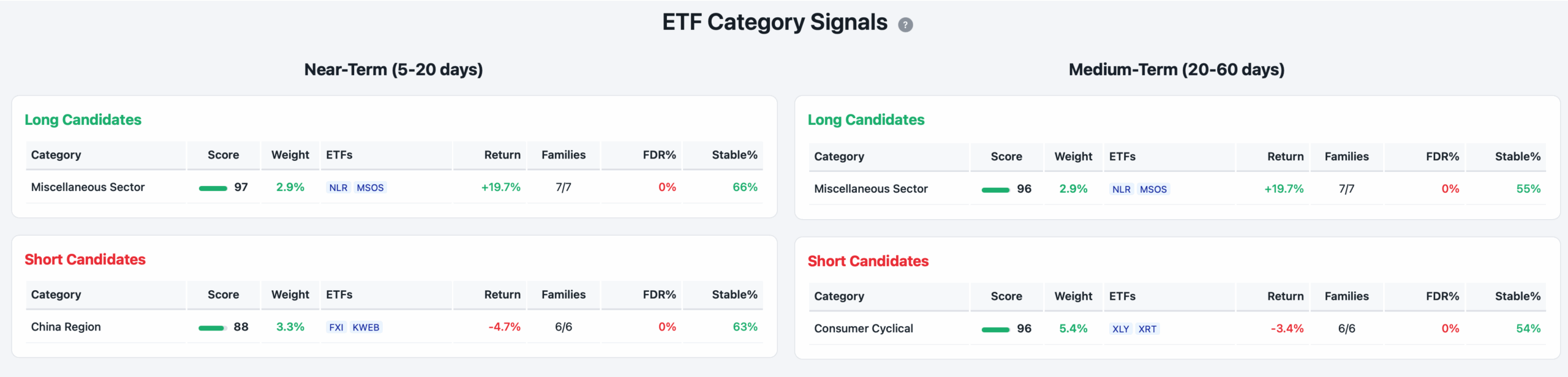
Task: Open the XLY ticker tag
Action: [x=1120, y=329]
